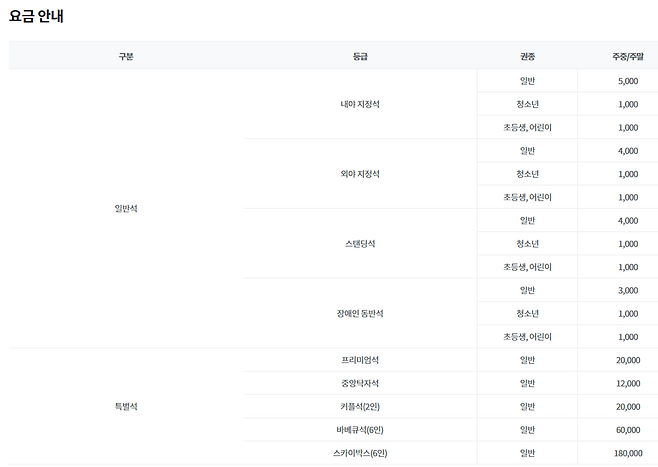
Task: Select the 일반석 category cell
Action: pos(126,209)
